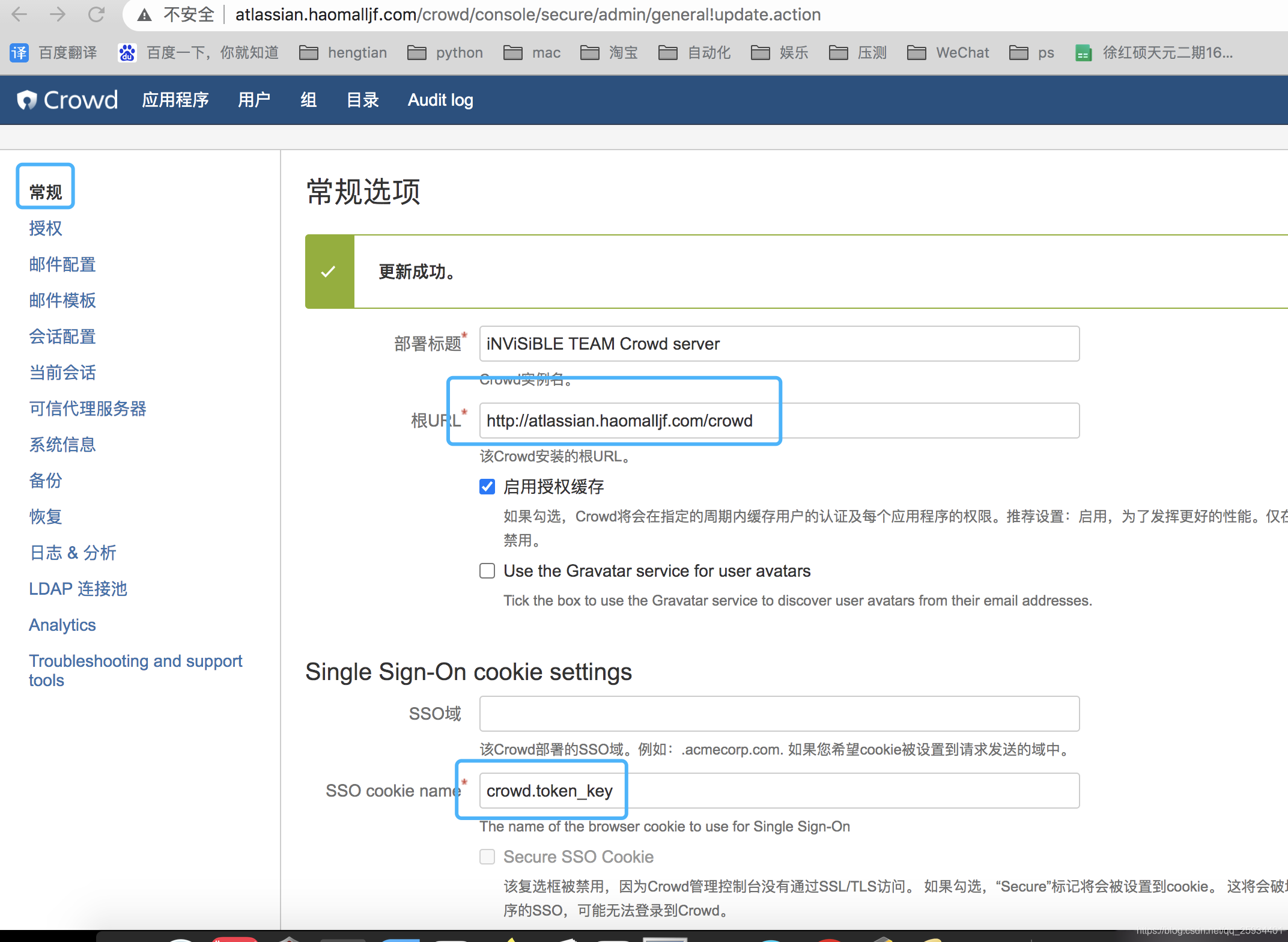Navigate to 会话配置
This screenshot has width=1288, height=942.
[62, 336]
